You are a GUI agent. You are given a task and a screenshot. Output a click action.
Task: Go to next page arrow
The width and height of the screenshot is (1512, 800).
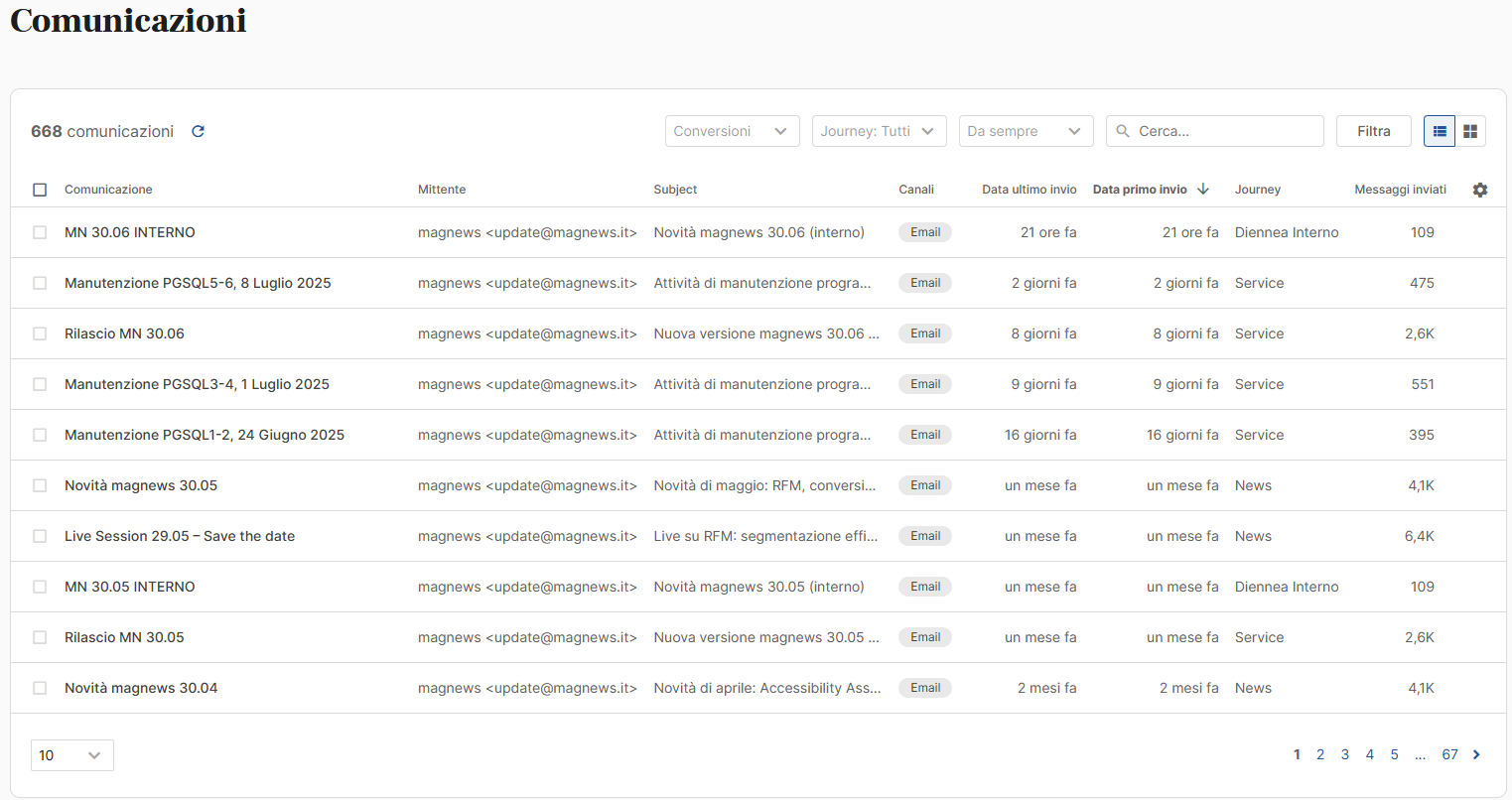(1476, 754)
